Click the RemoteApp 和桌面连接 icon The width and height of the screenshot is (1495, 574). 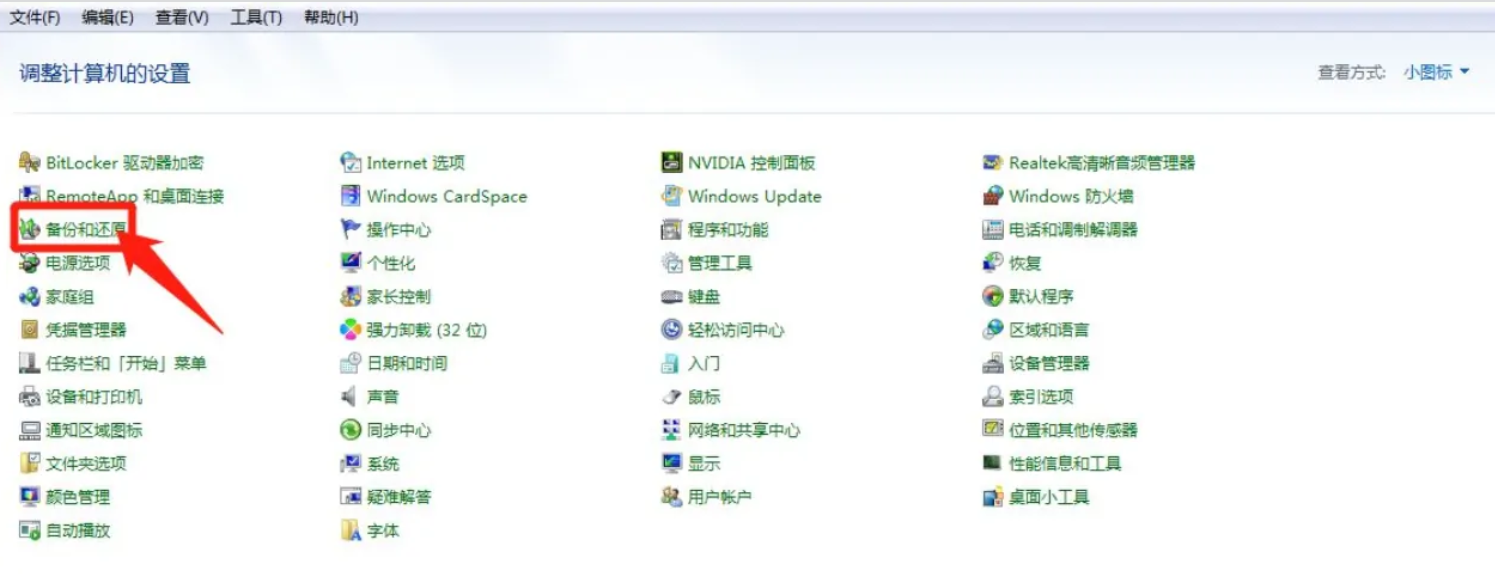coord(29,196)
